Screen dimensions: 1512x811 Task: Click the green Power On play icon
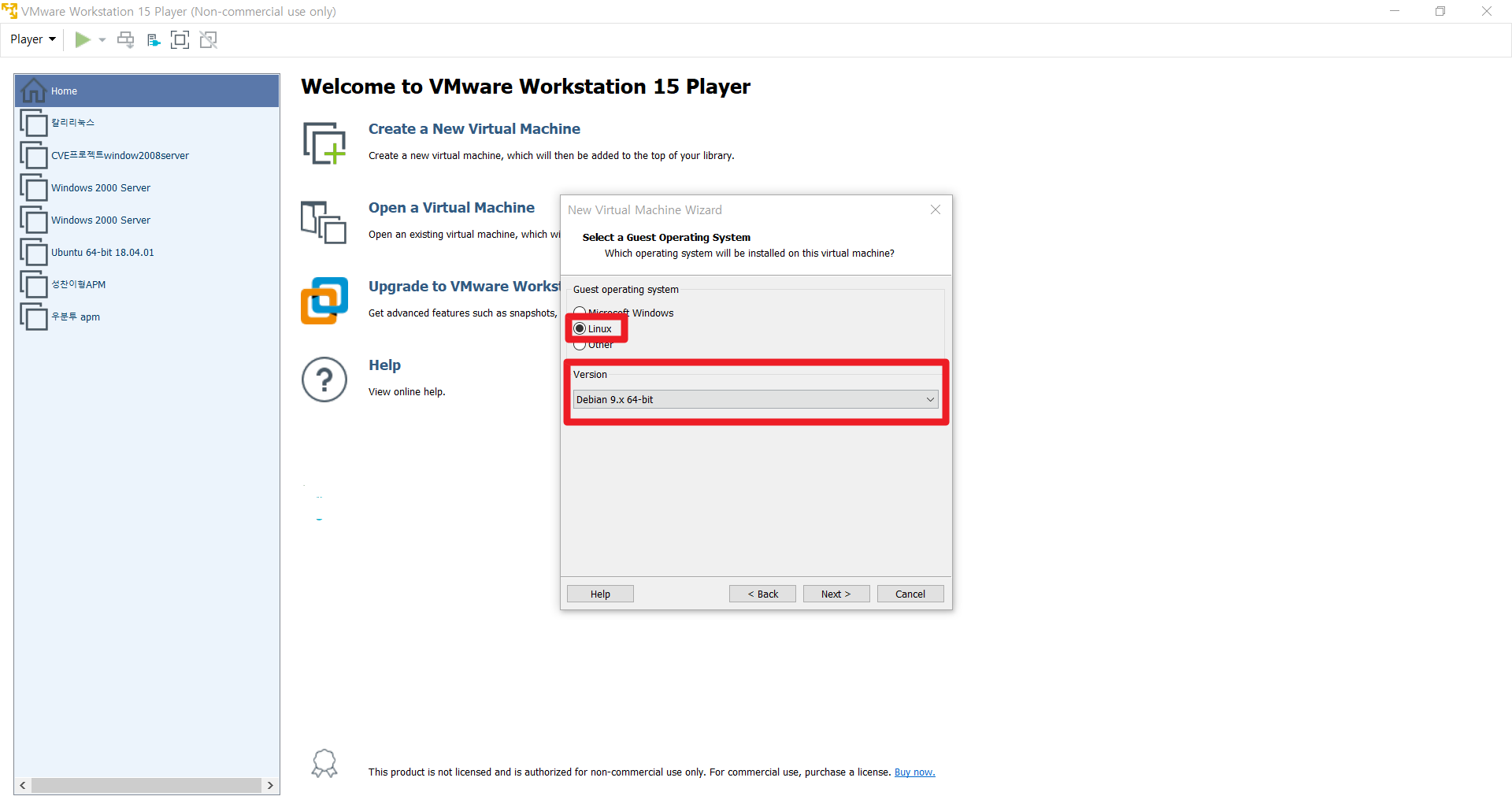(82, 39)
